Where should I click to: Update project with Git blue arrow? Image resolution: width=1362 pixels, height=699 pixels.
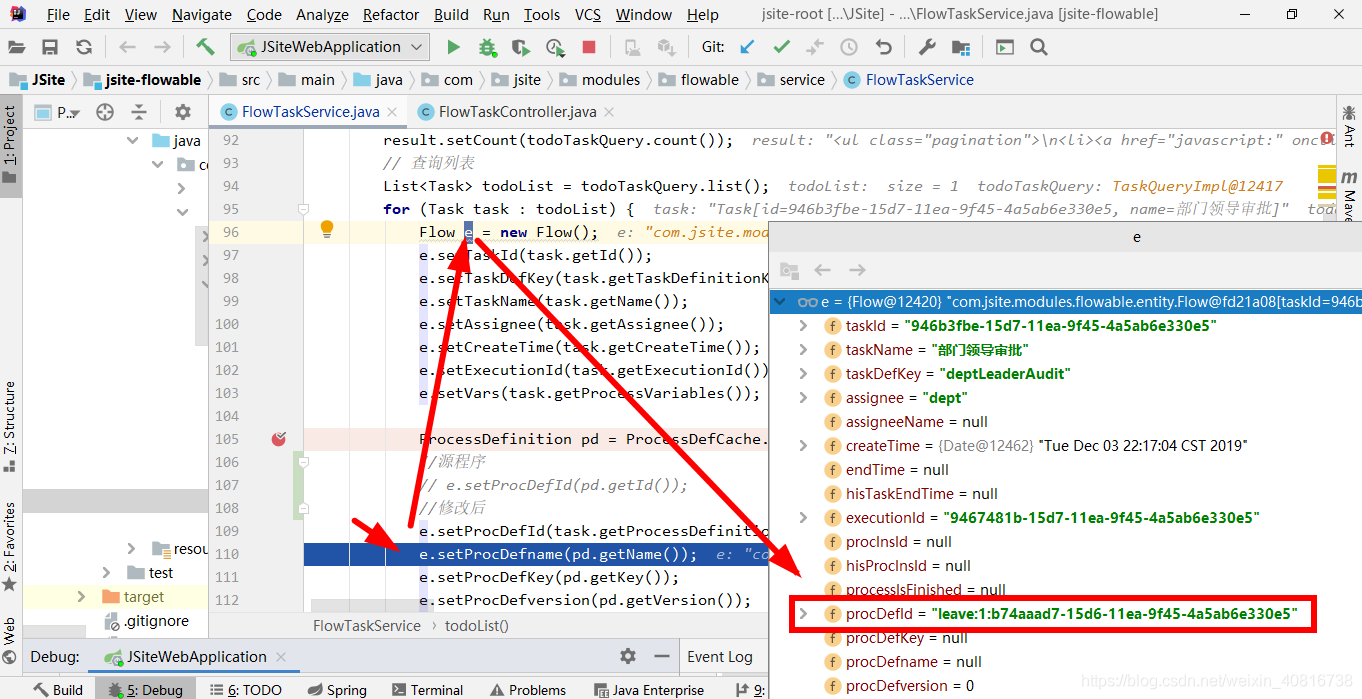(x=747, y=47)
